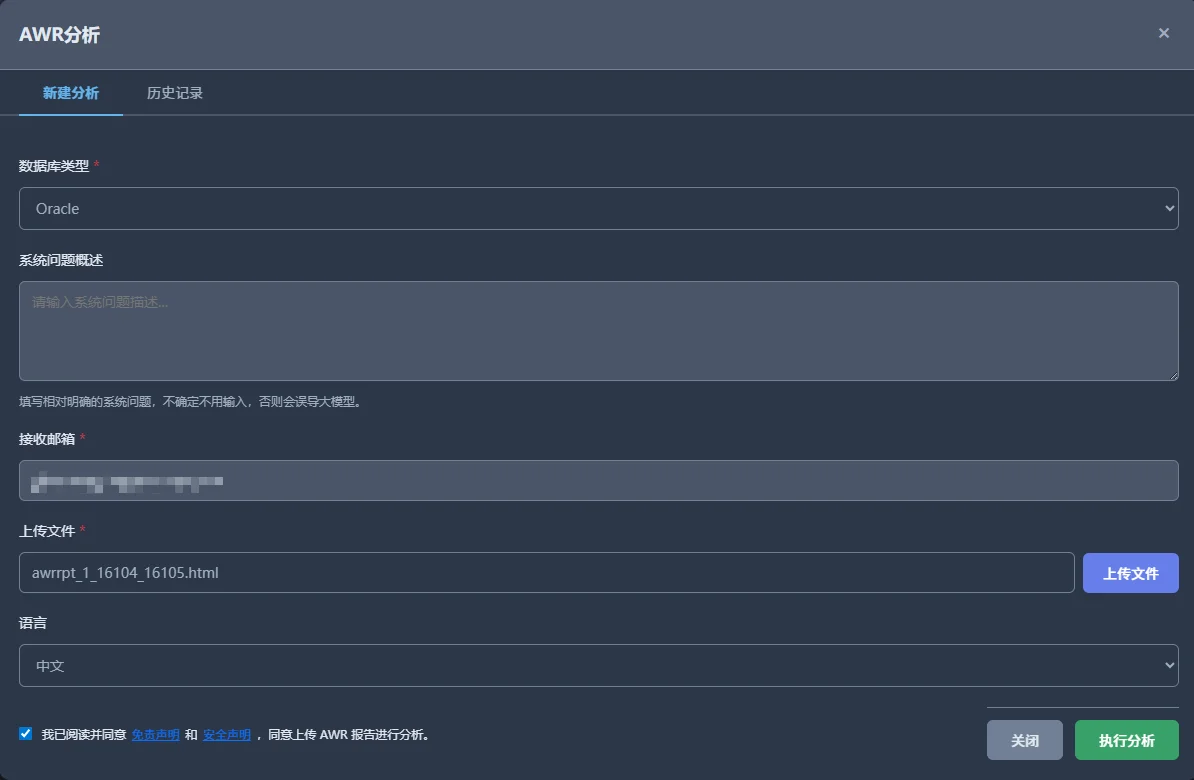Click the gray 关闭 button
Image resolution: width=1194 pixels, height=780 pixels.
tap(1025, 740)
